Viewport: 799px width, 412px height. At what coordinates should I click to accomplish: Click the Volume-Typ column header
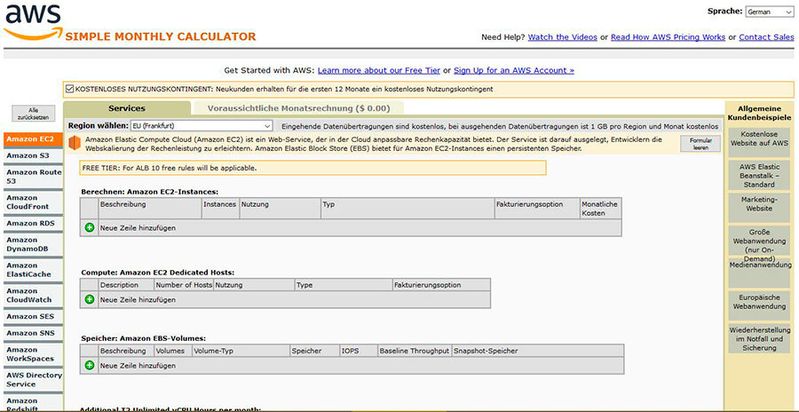(x=241, y=351)
